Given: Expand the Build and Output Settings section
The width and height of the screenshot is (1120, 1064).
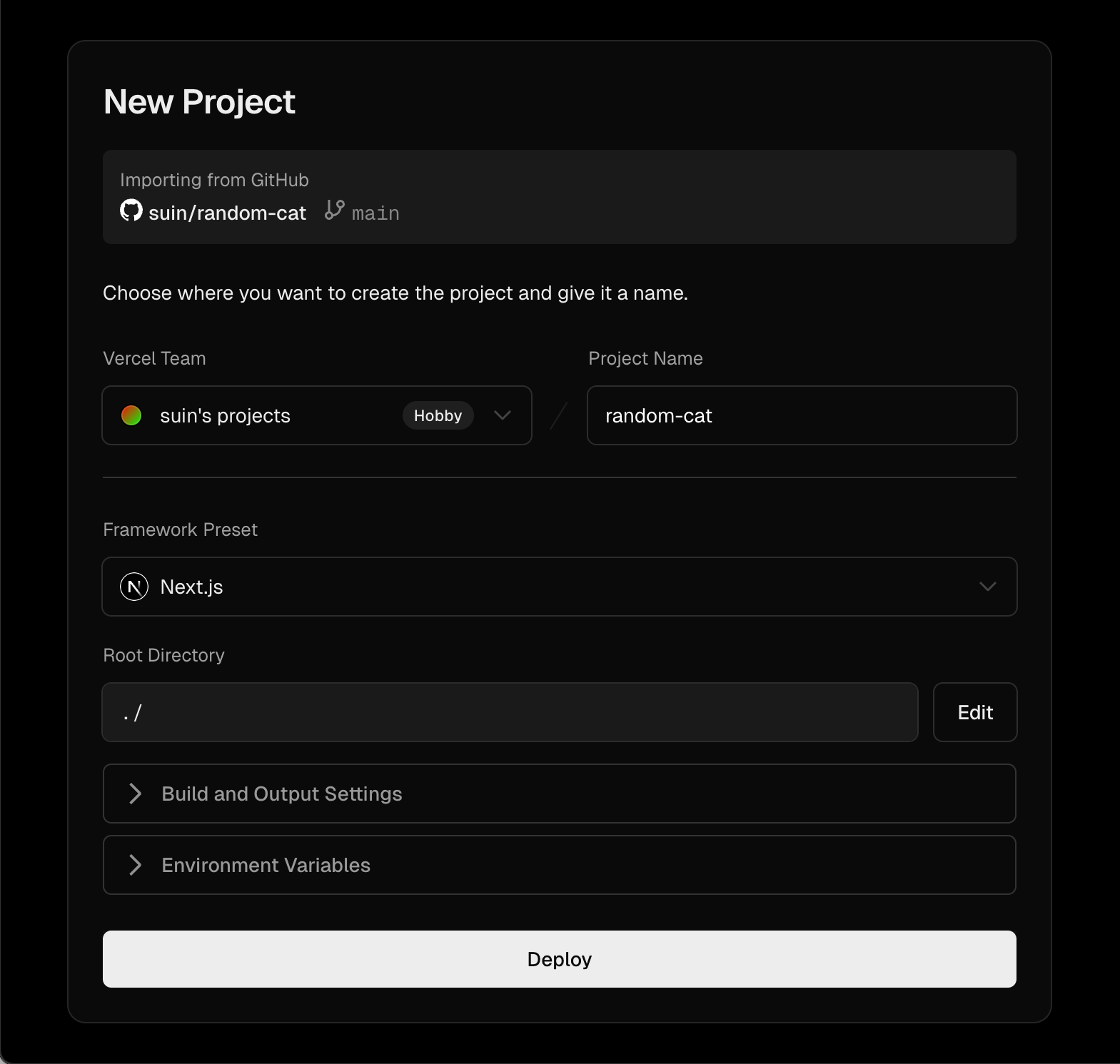Looking at the screenshot, I should pos(560,794).
